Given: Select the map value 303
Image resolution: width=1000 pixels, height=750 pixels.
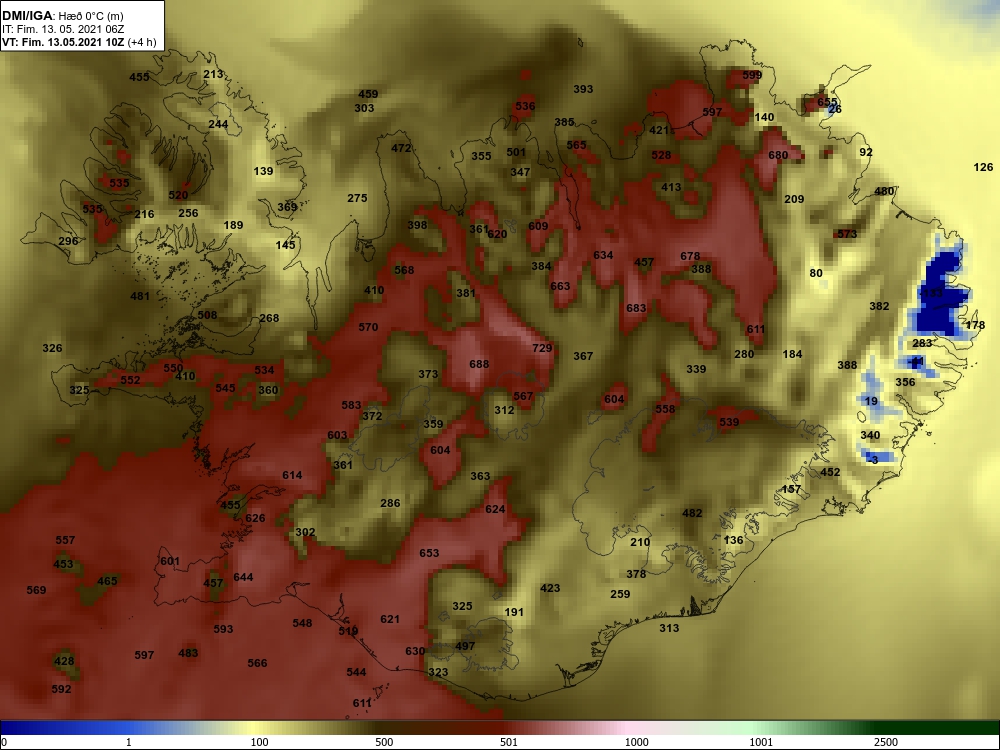Looking at the screenshot, I should pos(364,108).
